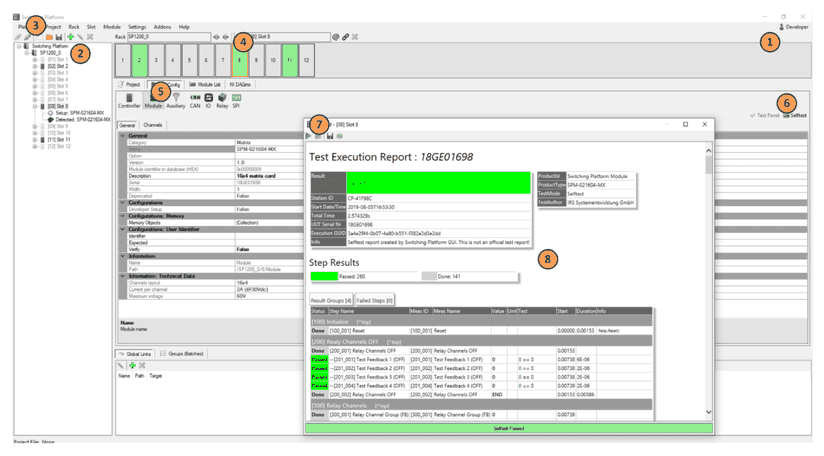Select the Global Links tab
Screen dimensions: 824x456
pyautogui.click(x=135, y=354)
